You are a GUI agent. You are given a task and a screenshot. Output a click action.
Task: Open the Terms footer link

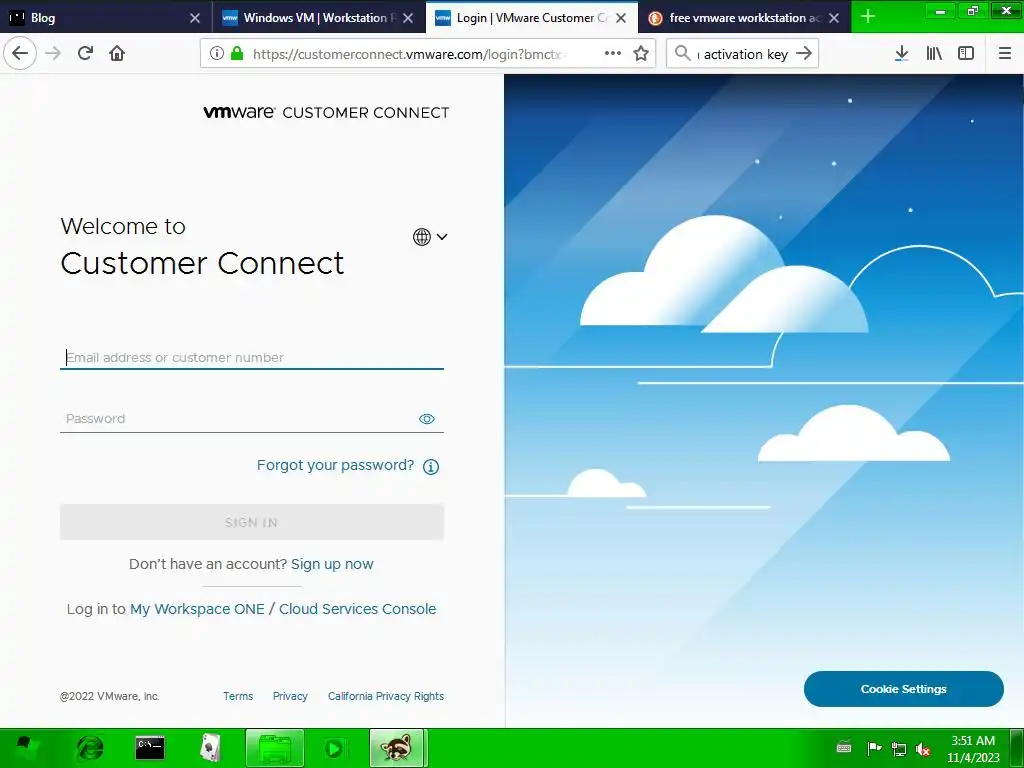238,696
